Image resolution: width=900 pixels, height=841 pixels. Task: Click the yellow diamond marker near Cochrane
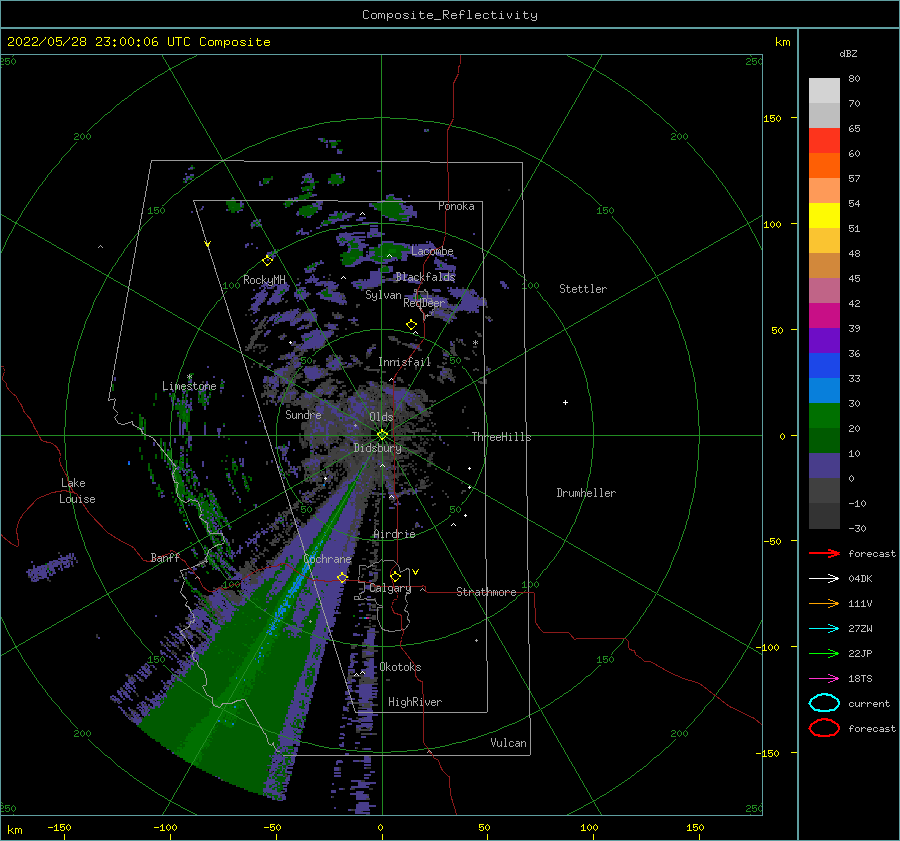click(342, 577)
